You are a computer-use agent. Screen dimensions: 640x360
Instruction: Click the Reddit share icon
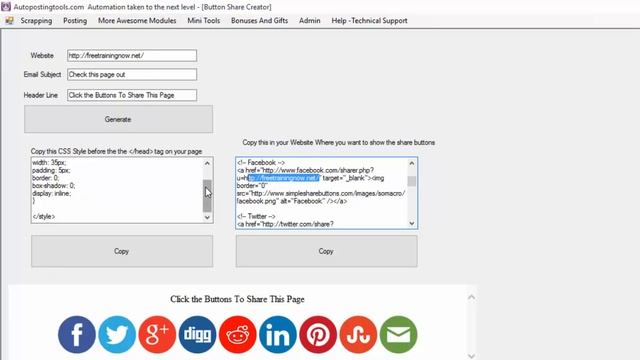(x=238, y=334)
